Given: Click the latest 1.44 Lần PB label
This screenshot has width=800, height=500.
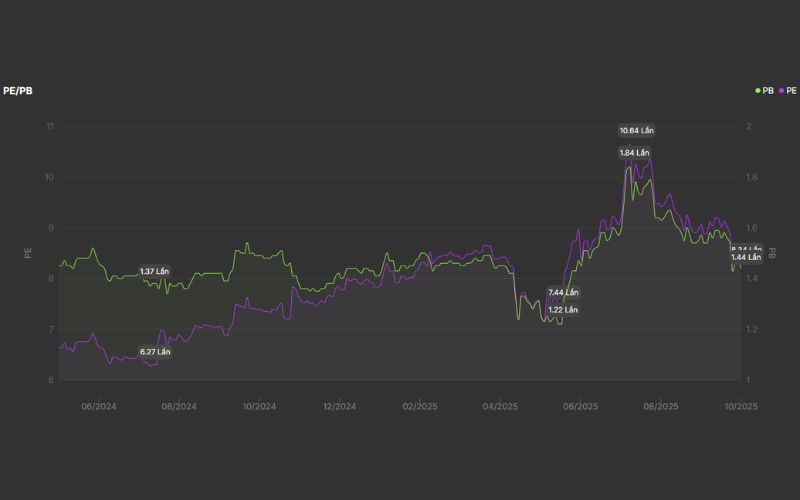Looking at the screenshot, I should (746, 257).
